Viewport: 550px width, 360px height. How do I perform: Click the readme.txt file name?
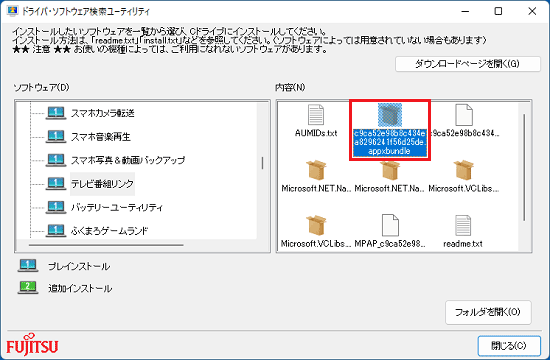pyautogui.click(x=463, y=244)
